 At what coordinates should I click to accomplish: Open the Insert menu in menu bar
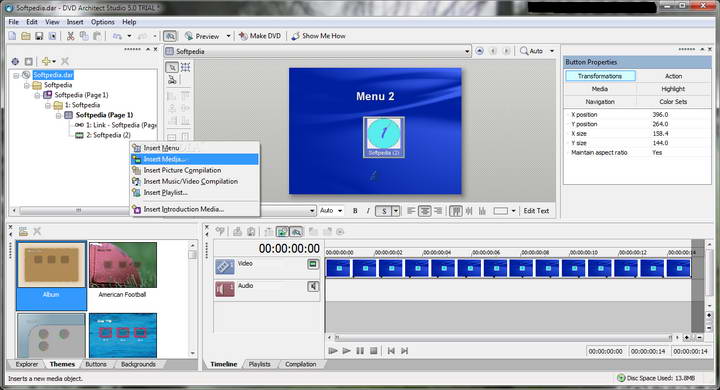tap(75, 22)
